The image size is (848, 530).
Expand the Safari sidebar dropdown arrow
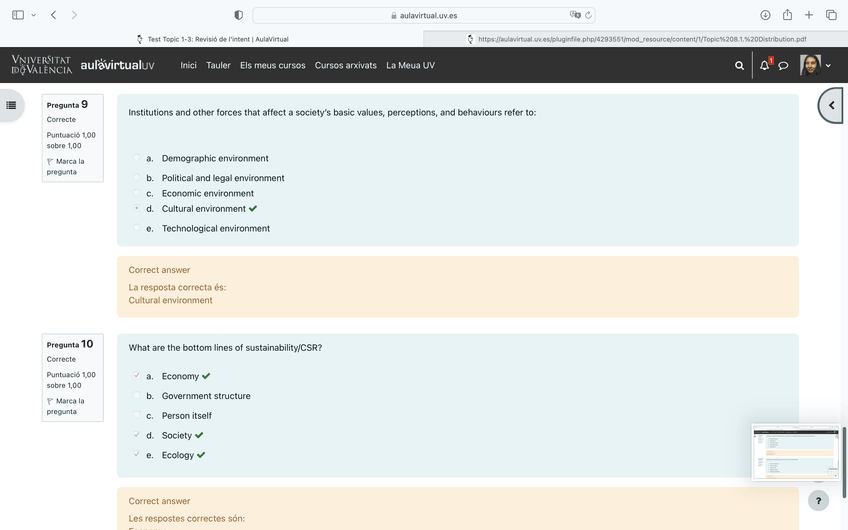click(33, 15)
